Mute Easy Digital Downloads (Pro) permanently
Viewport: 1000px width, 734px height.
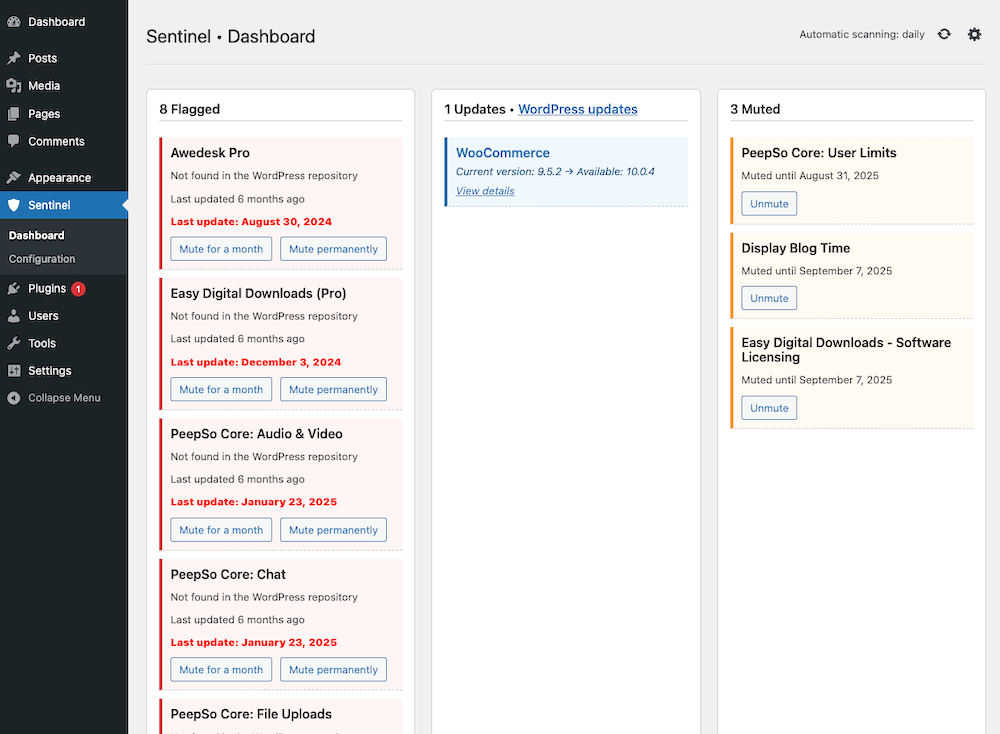(334, 389)
